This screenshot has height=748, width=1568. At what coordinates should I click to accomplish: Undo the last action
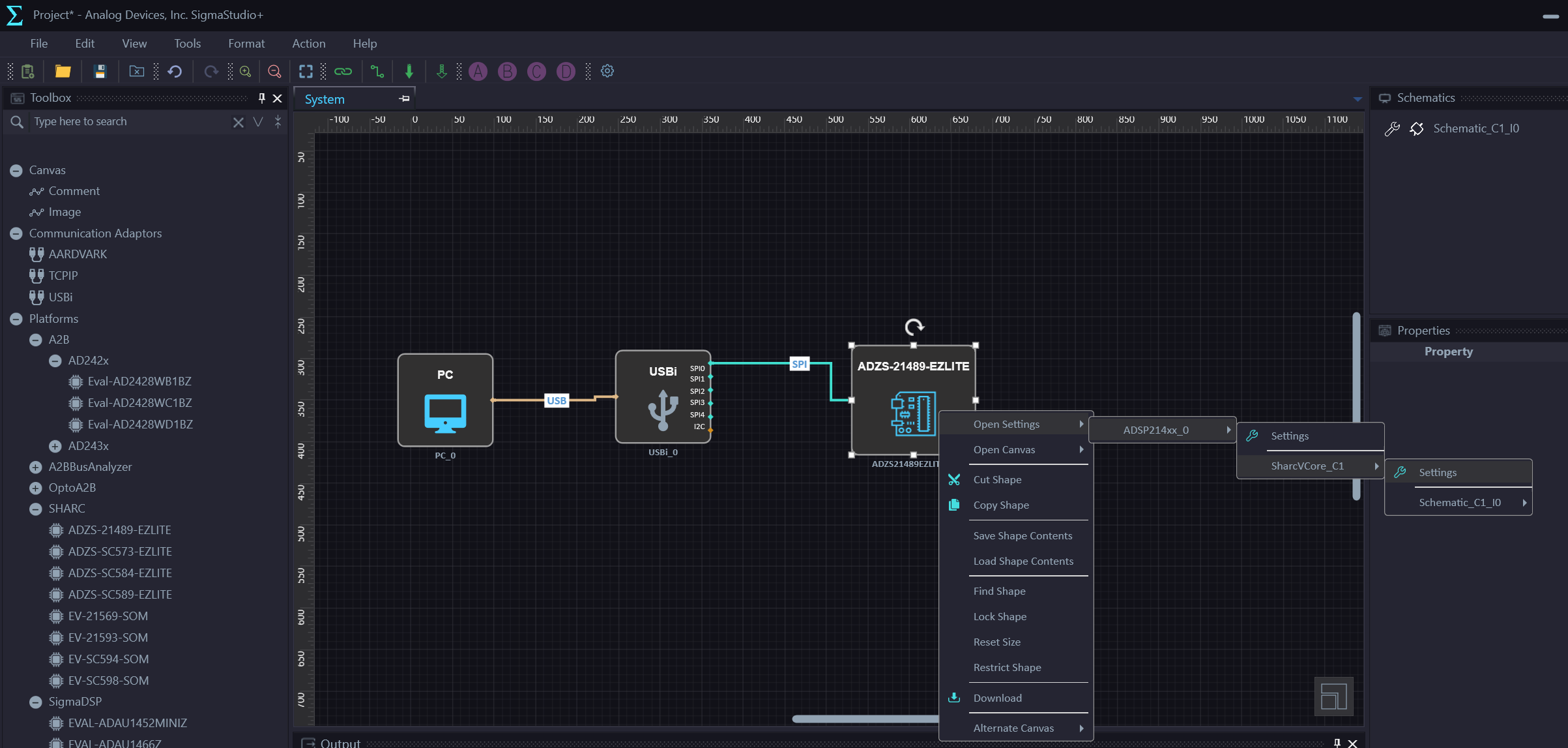(175, 71)
